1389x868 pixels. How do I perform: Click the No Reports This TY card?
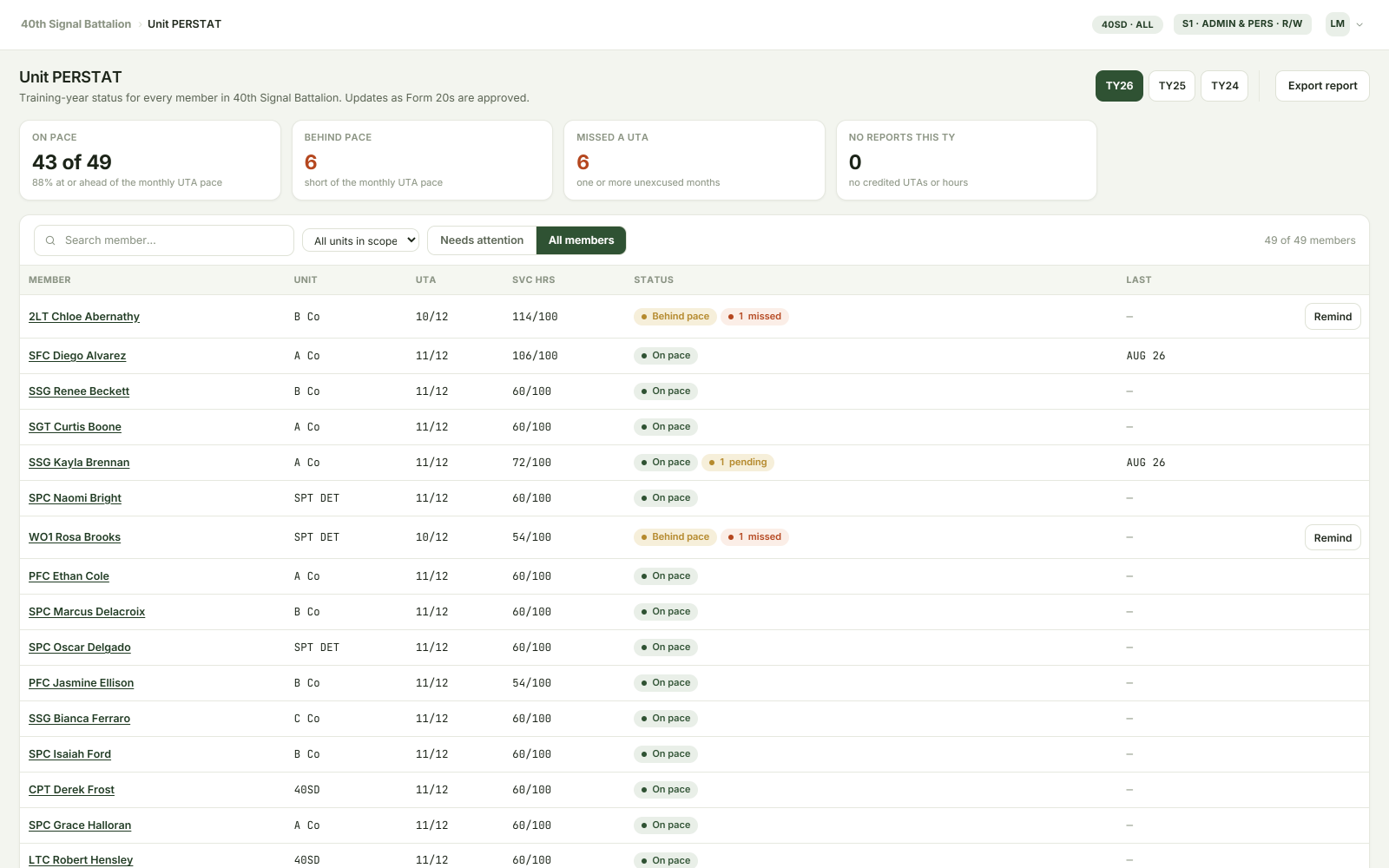966,161
